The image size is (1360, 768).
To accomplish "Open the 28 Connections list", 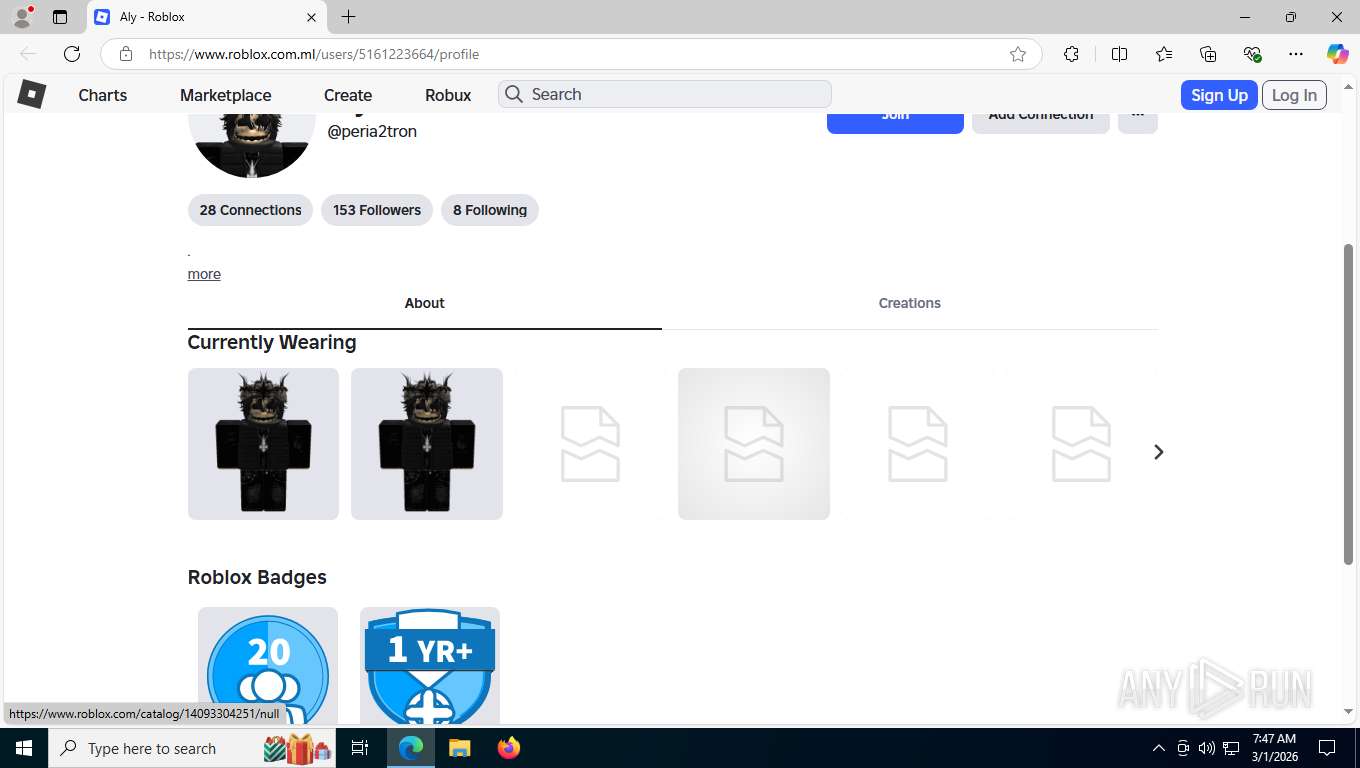I will tap(250, 210).
